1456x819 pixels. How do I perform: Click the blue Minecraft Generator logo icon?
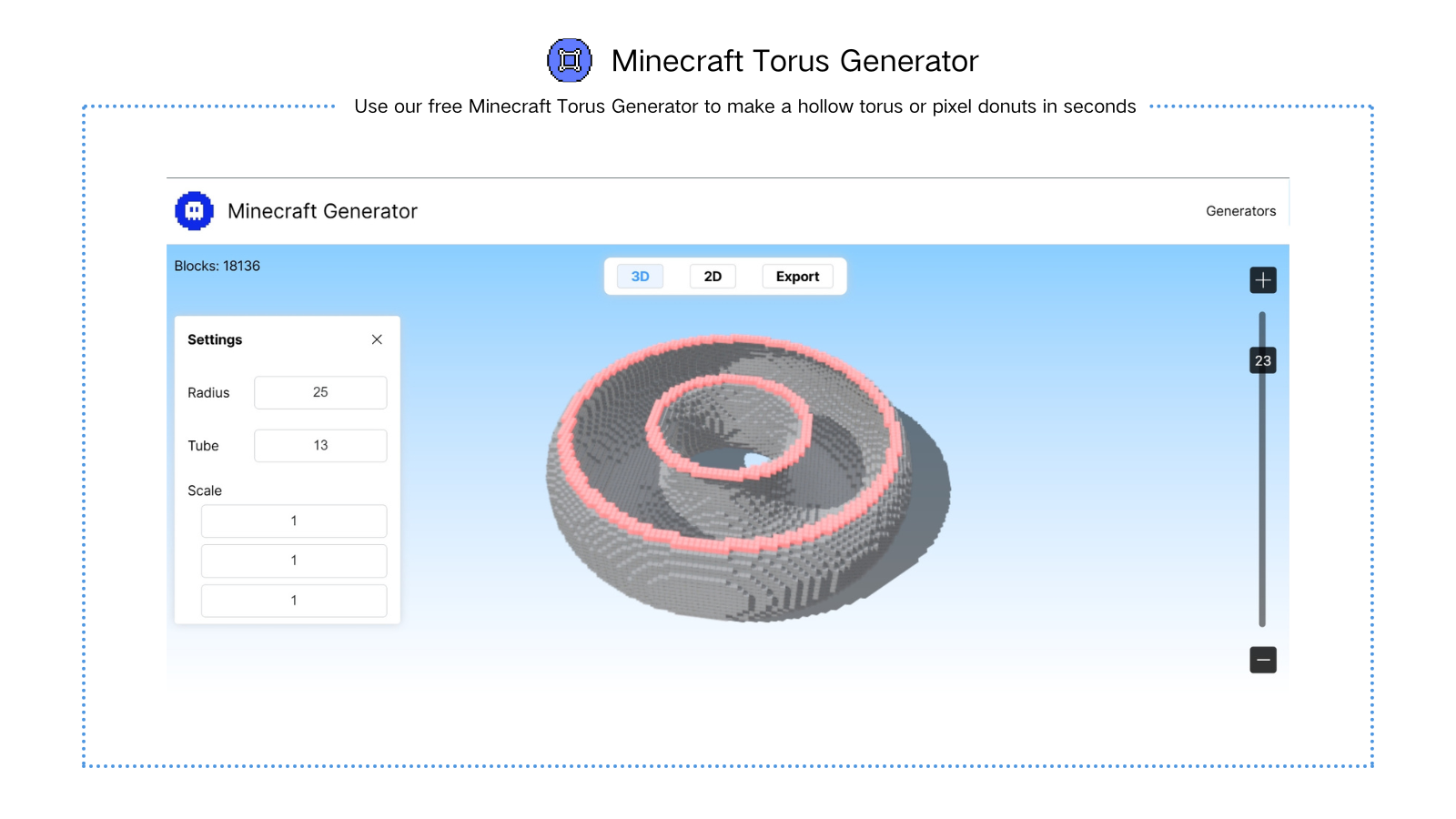194,211
